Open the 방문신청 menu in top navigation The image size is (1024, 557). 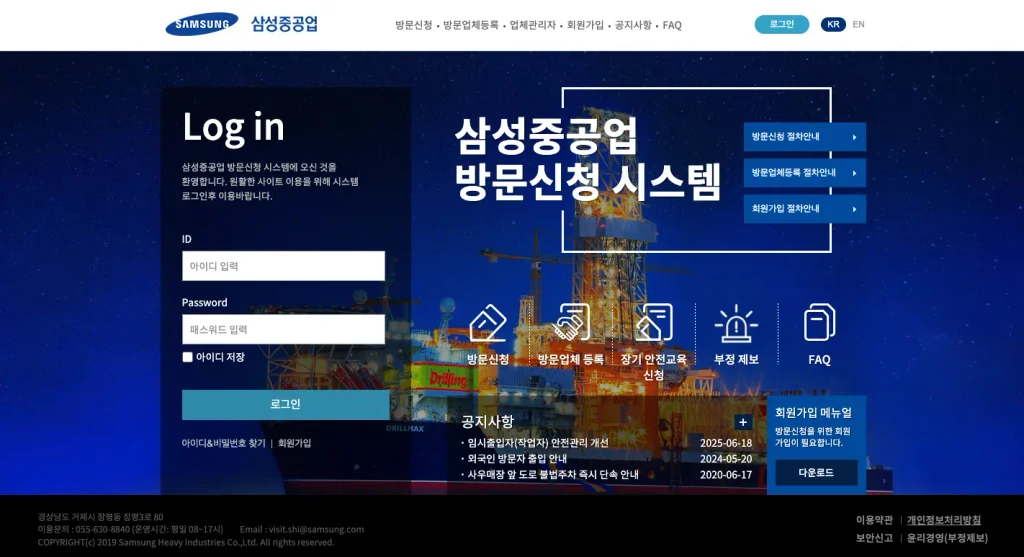pyautogui.click(x=413, y=25)
